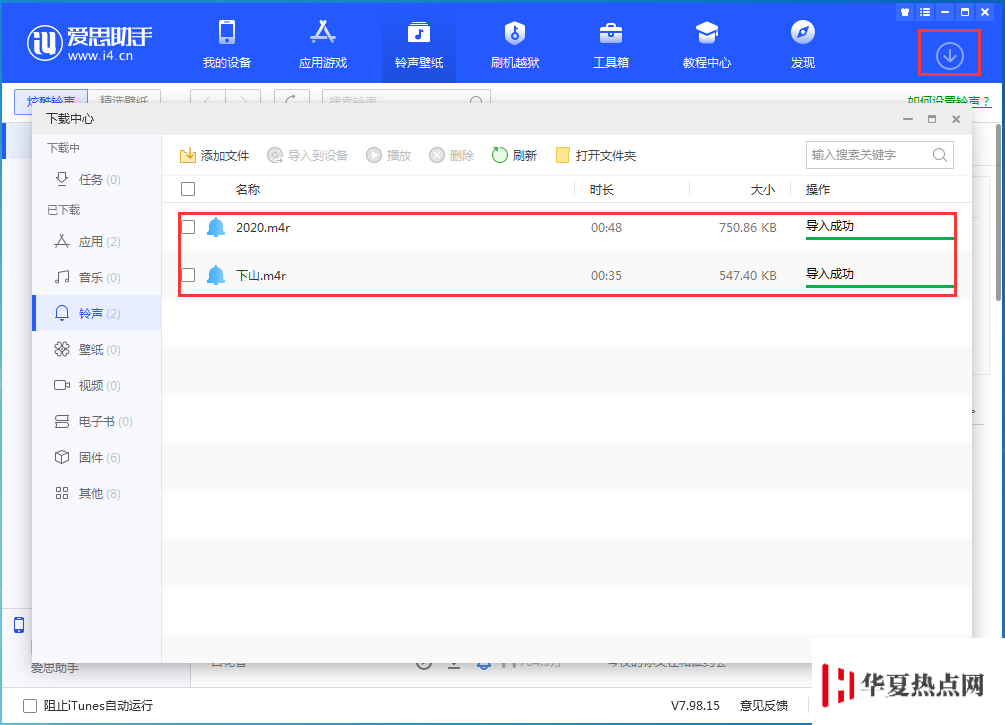Image resolution: width=1005 pixels, height=725 pixels.
Task: Click the bell icon of 2020.m4r
Action: pos(216,227)
